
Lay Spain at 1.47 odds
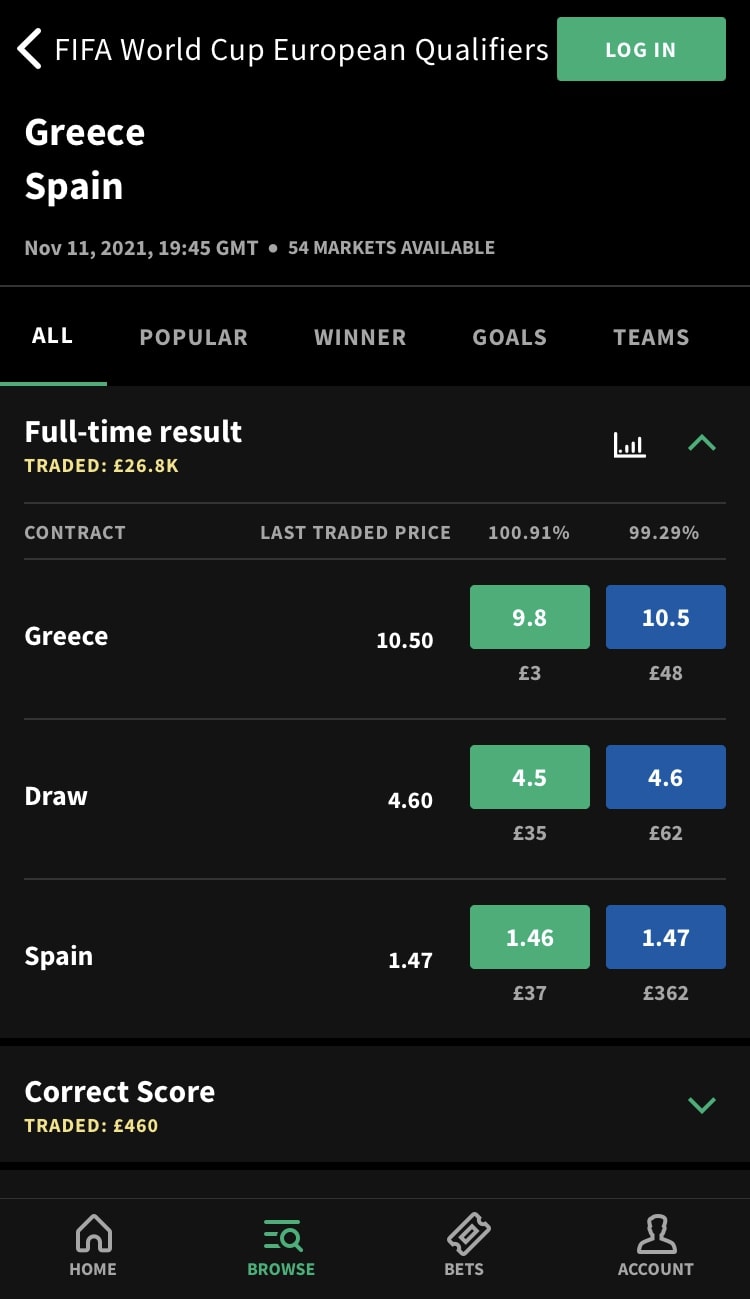point(665,938)
